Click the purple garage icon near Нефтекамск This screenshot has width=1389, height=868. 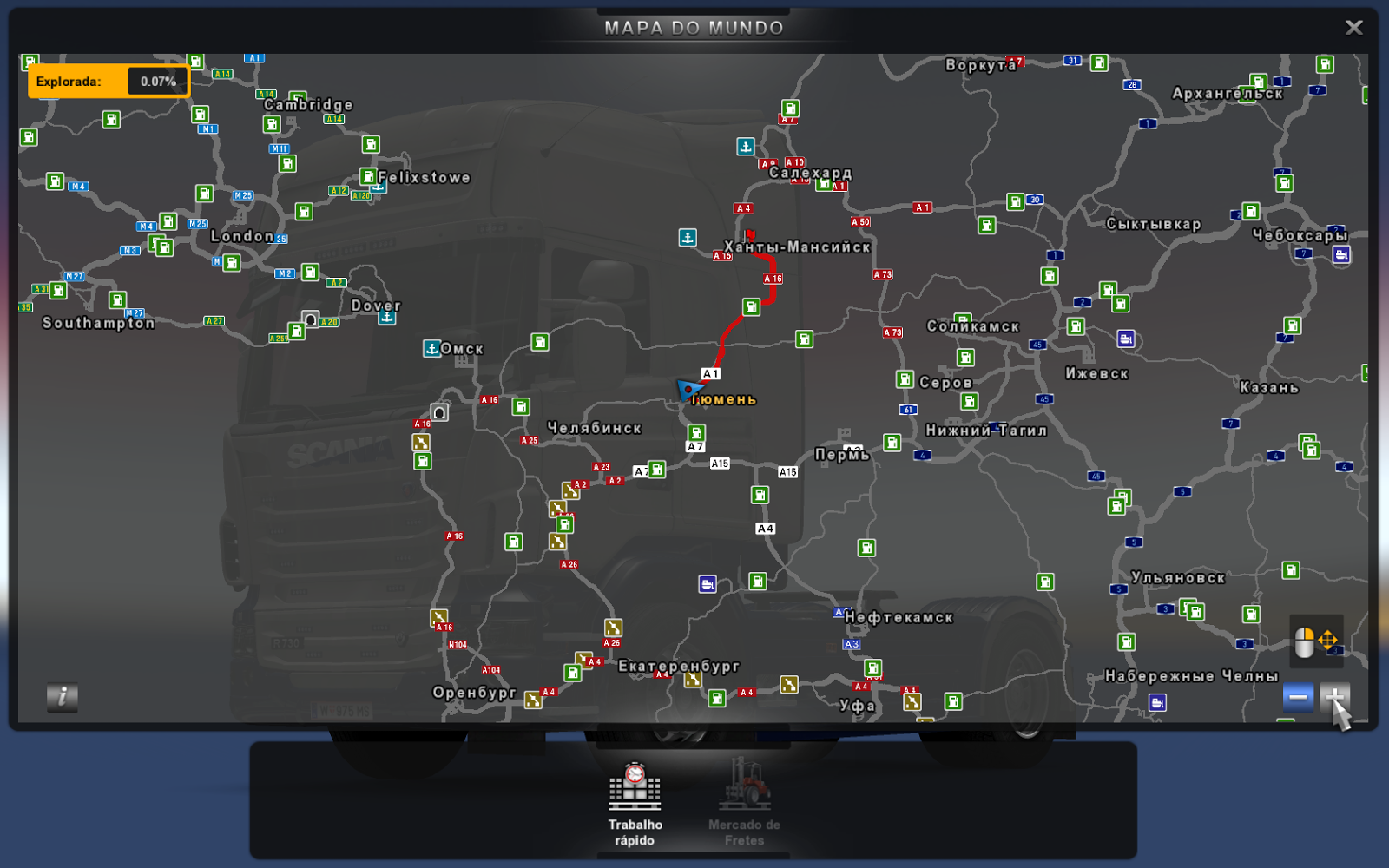tap(705, 584)
